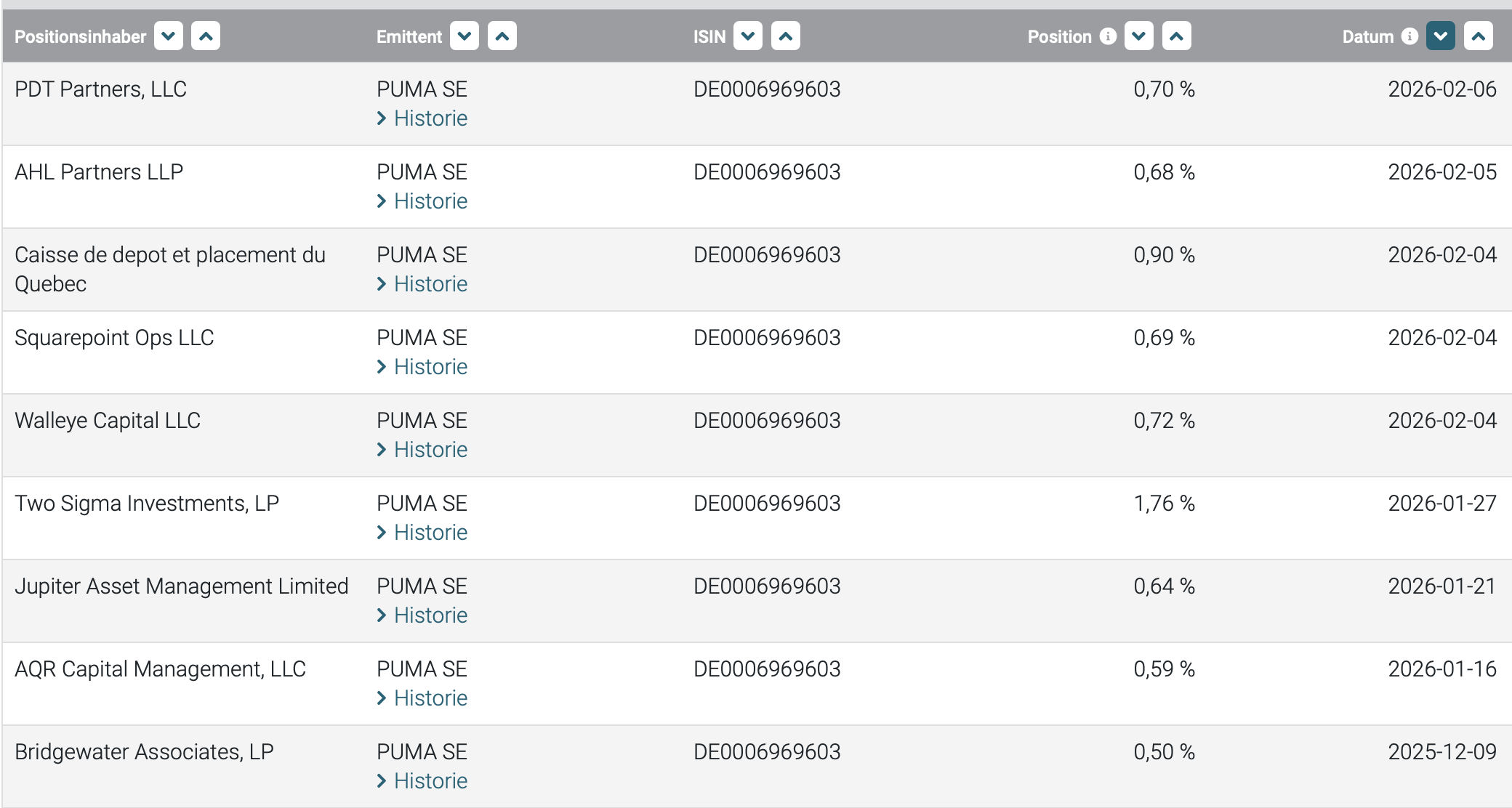1512x808 pixels.
Task: Sort Positionsinhaber column ascending
Action: [206, 36]
